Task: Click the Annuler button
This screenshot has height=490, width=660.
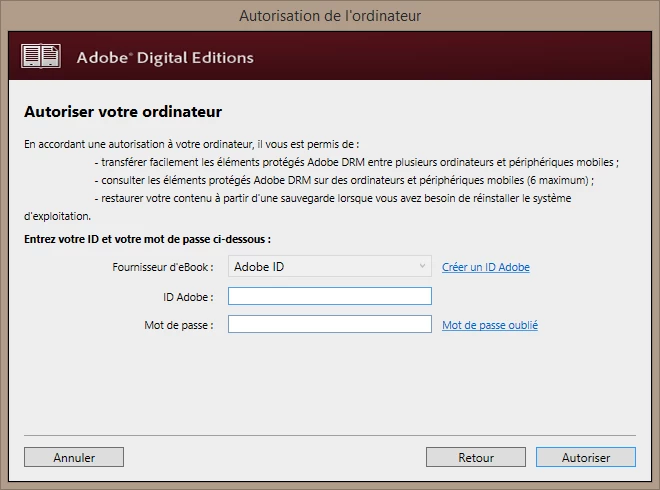Action: (x=74, y=457)
